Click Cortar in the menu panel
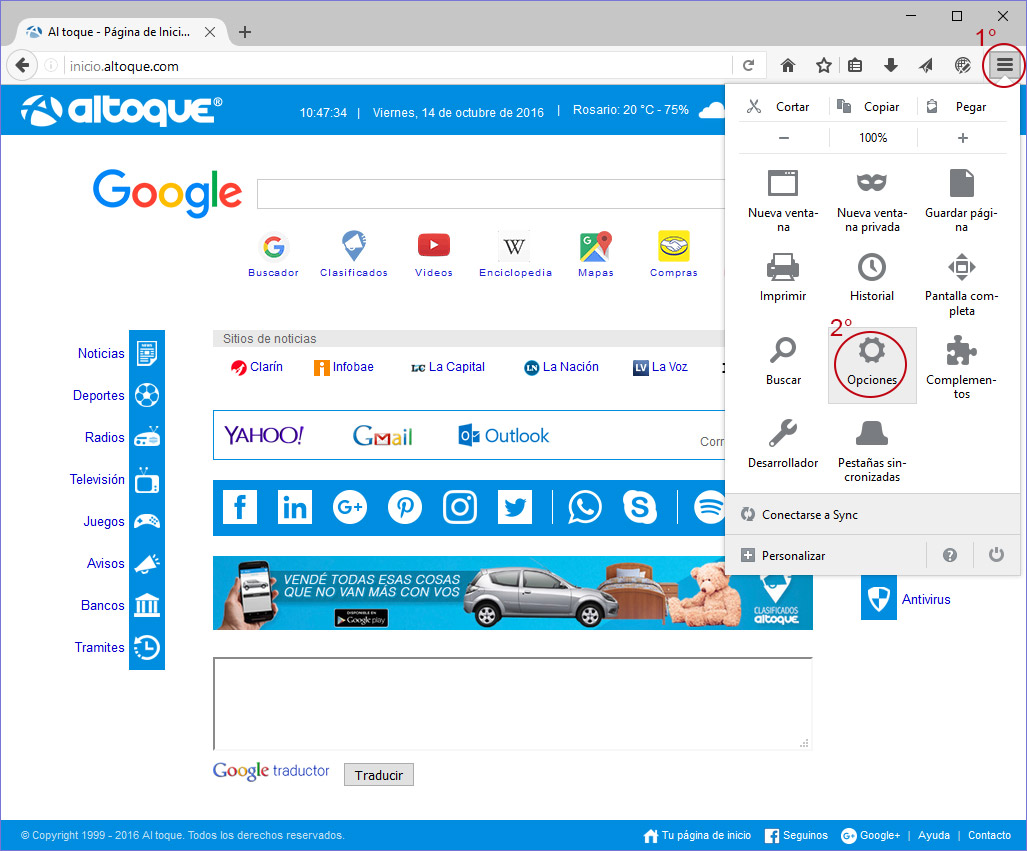This screenshot has height=851, width=1027. point(779,106)
